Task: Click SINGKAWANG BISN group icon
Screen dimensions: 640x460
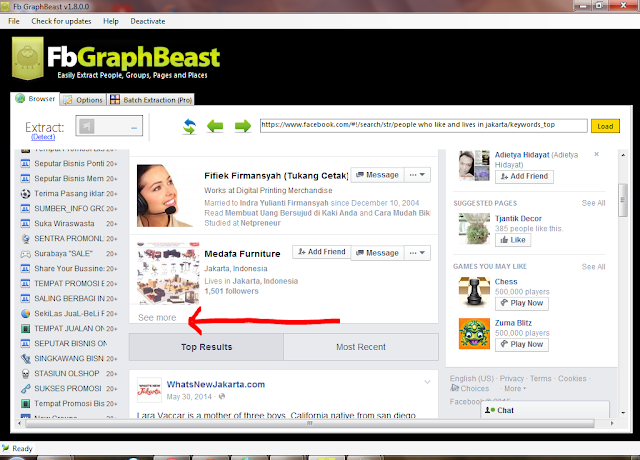Action: click(25, 359)
